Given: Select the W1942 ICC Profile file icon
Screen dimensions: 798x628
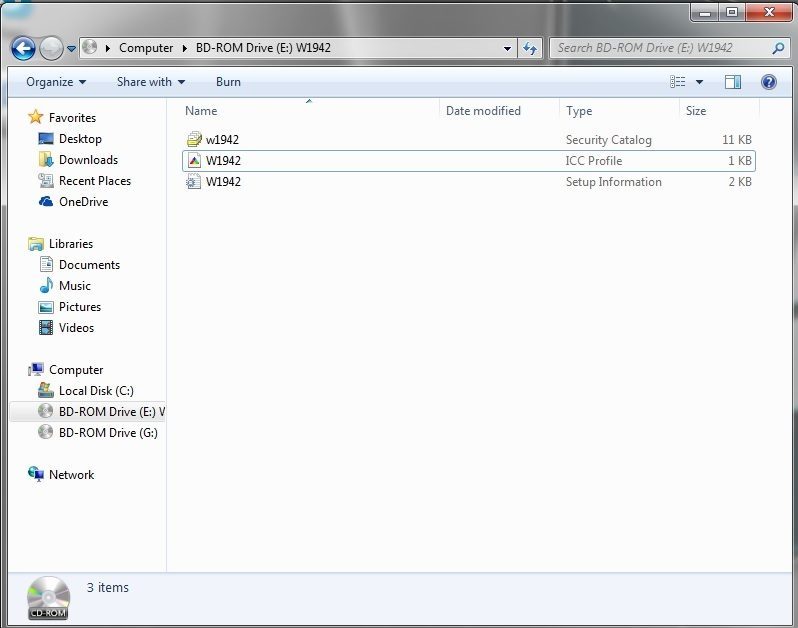Looking at the screenshot, I should pyautogui.click(x=194, y=161).
